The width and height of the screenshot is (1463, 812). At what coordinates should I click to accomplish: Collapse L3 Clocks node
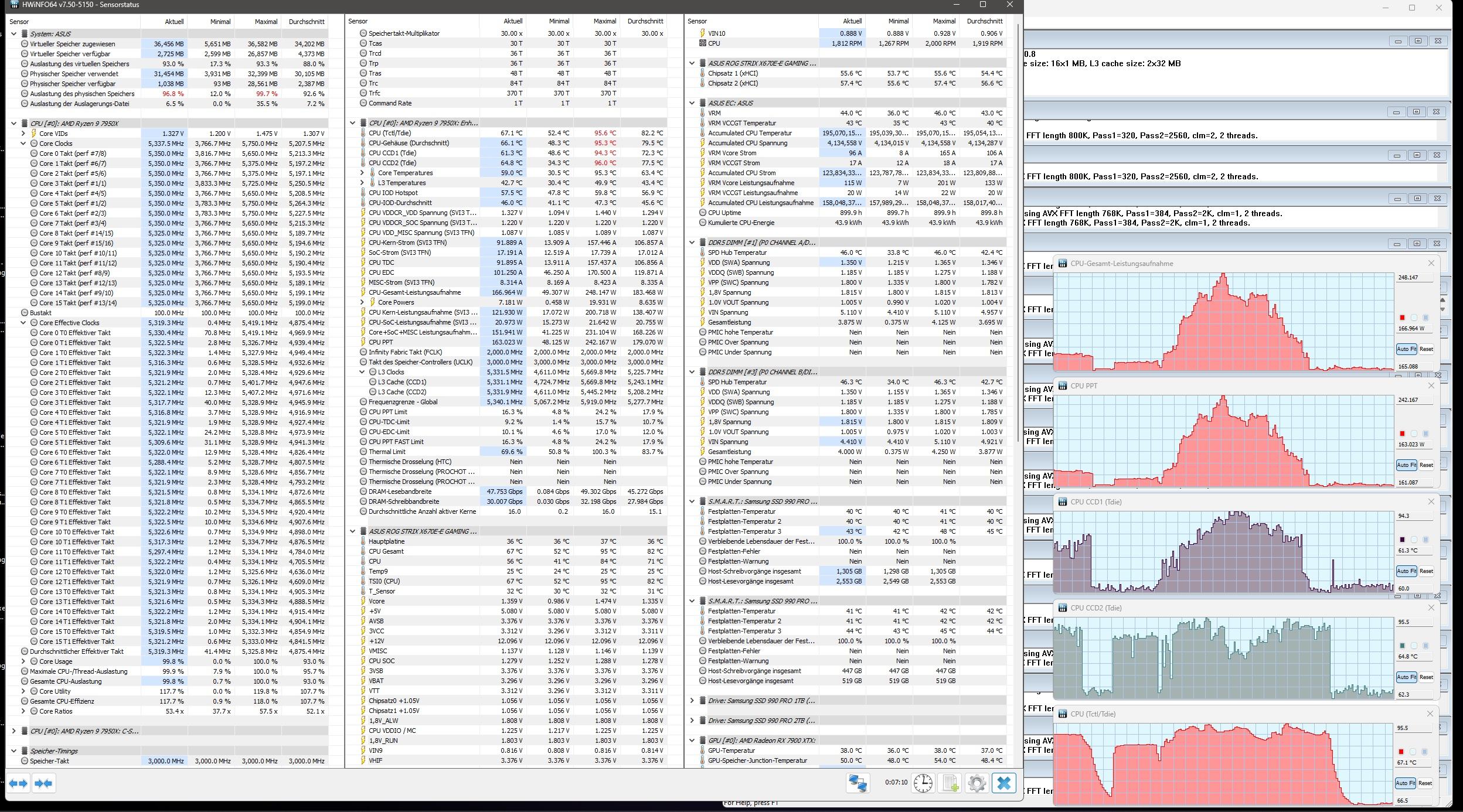click(x=362, y=372)
